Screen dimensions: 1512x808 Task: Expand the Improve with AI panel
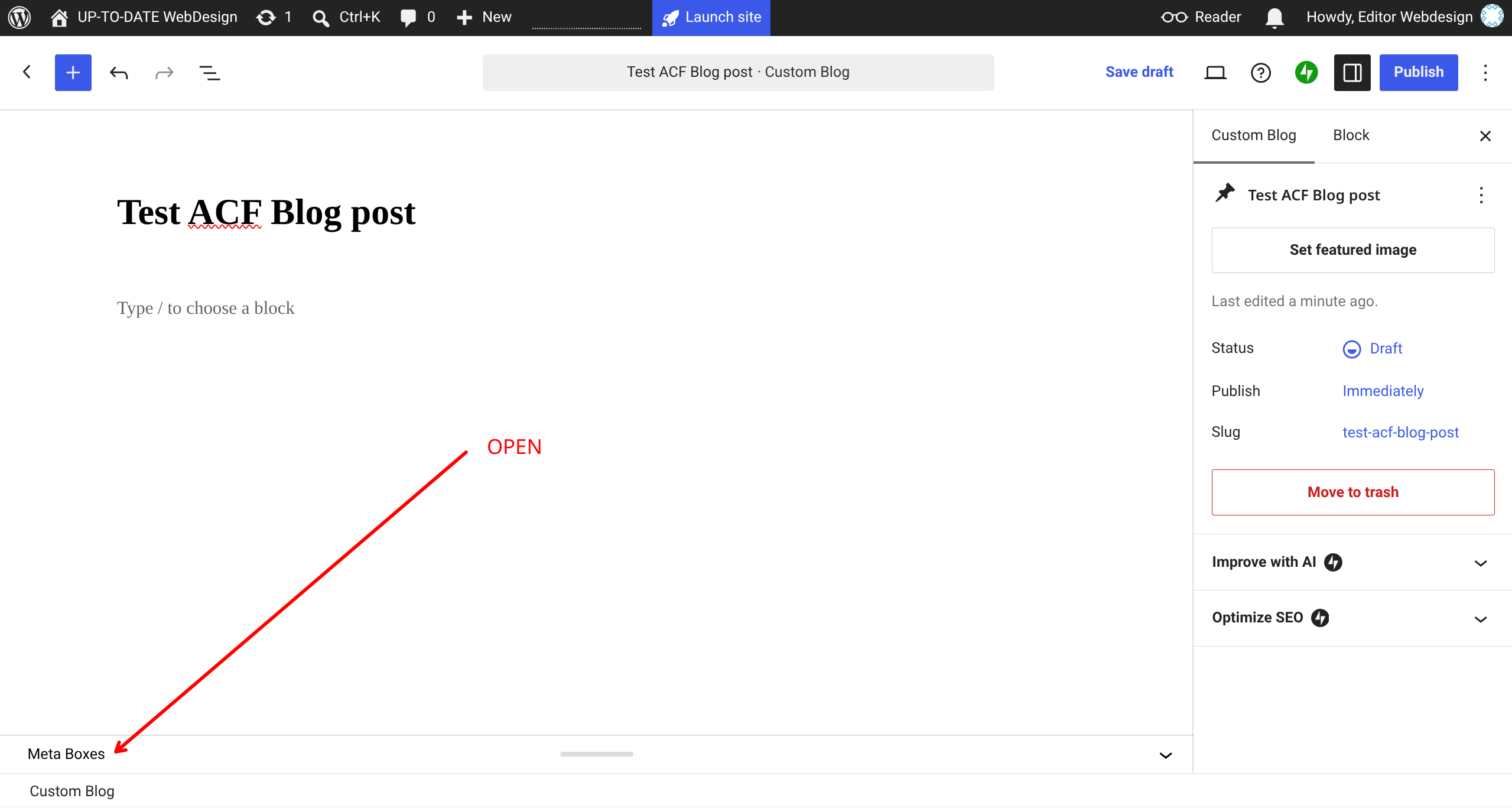coord(1352,562)
